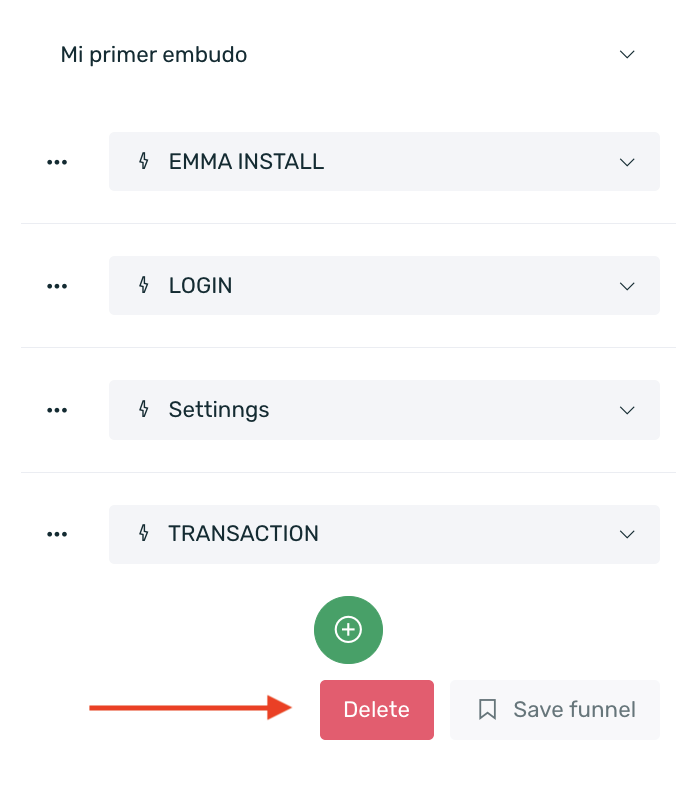Select the Mi primer embudo funnel name

point(154,54)
